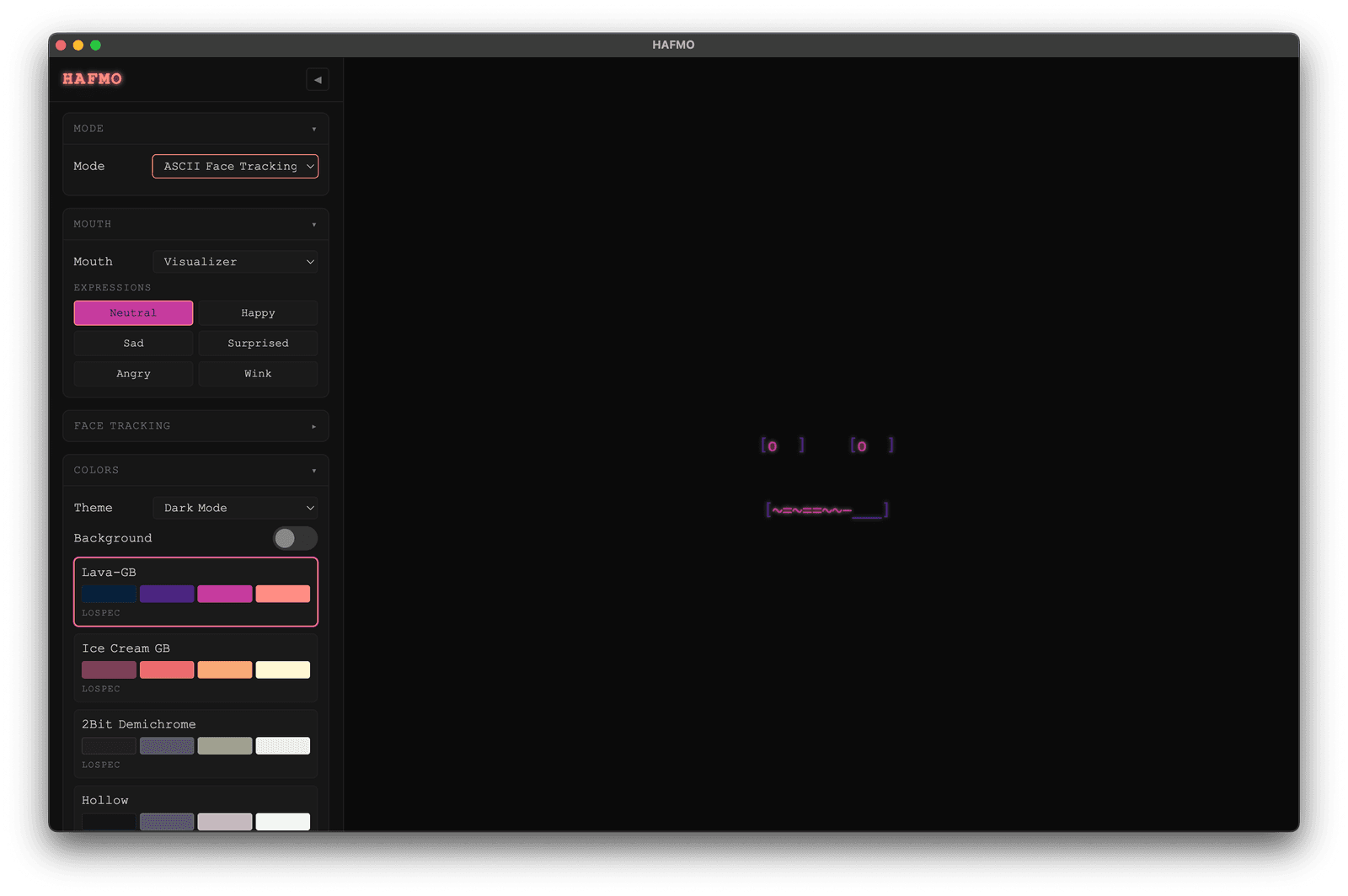Image resolution: width=1348 pixels, height=896 pixels.
Task: Click the LOSPEC label under Ice Cream GB
Action: (101, 689)
